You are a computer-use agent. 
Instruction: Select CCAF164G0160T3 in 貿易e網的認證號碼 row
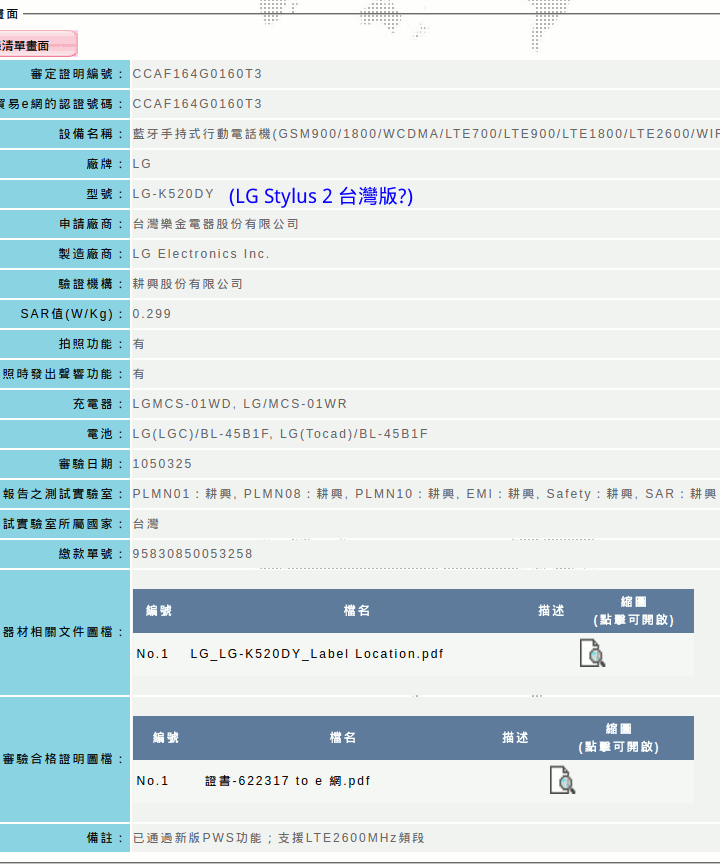tap(197, 104)
